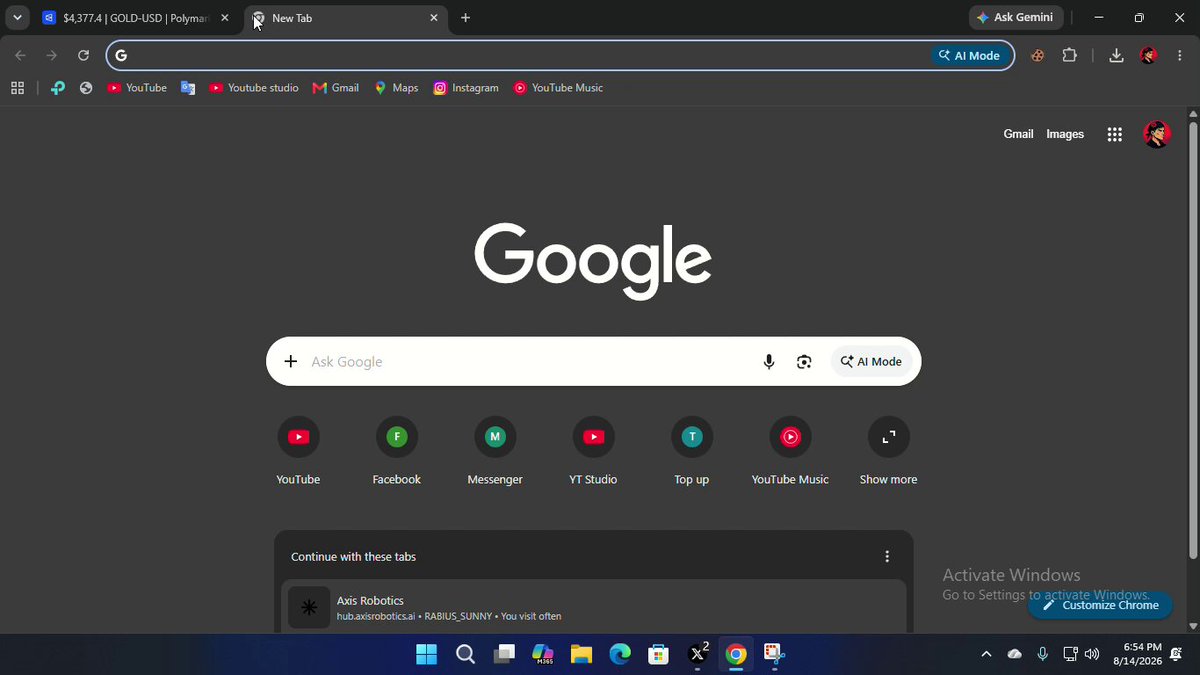
Task: Open the Gmail bookmark in bookmarks bar
Action: click(x=336, y=88)
